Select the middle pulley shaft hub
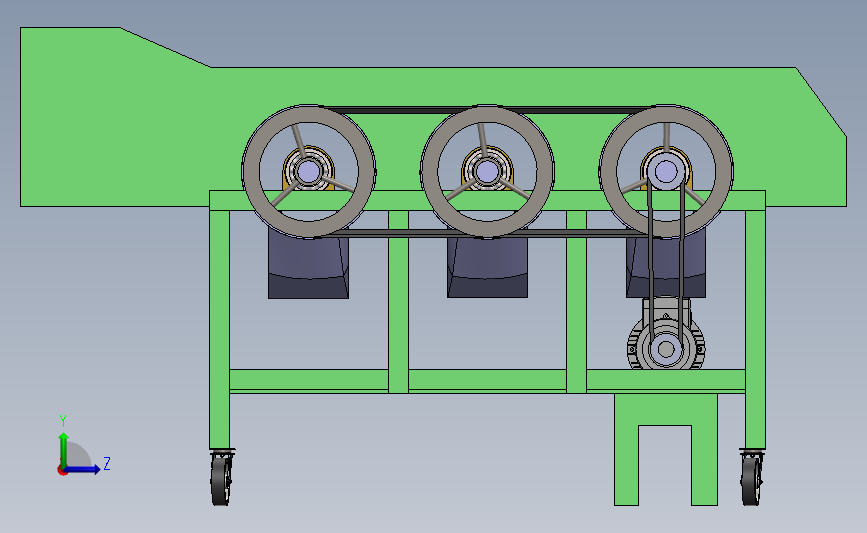The image size is (867, 533). point(487,171)
